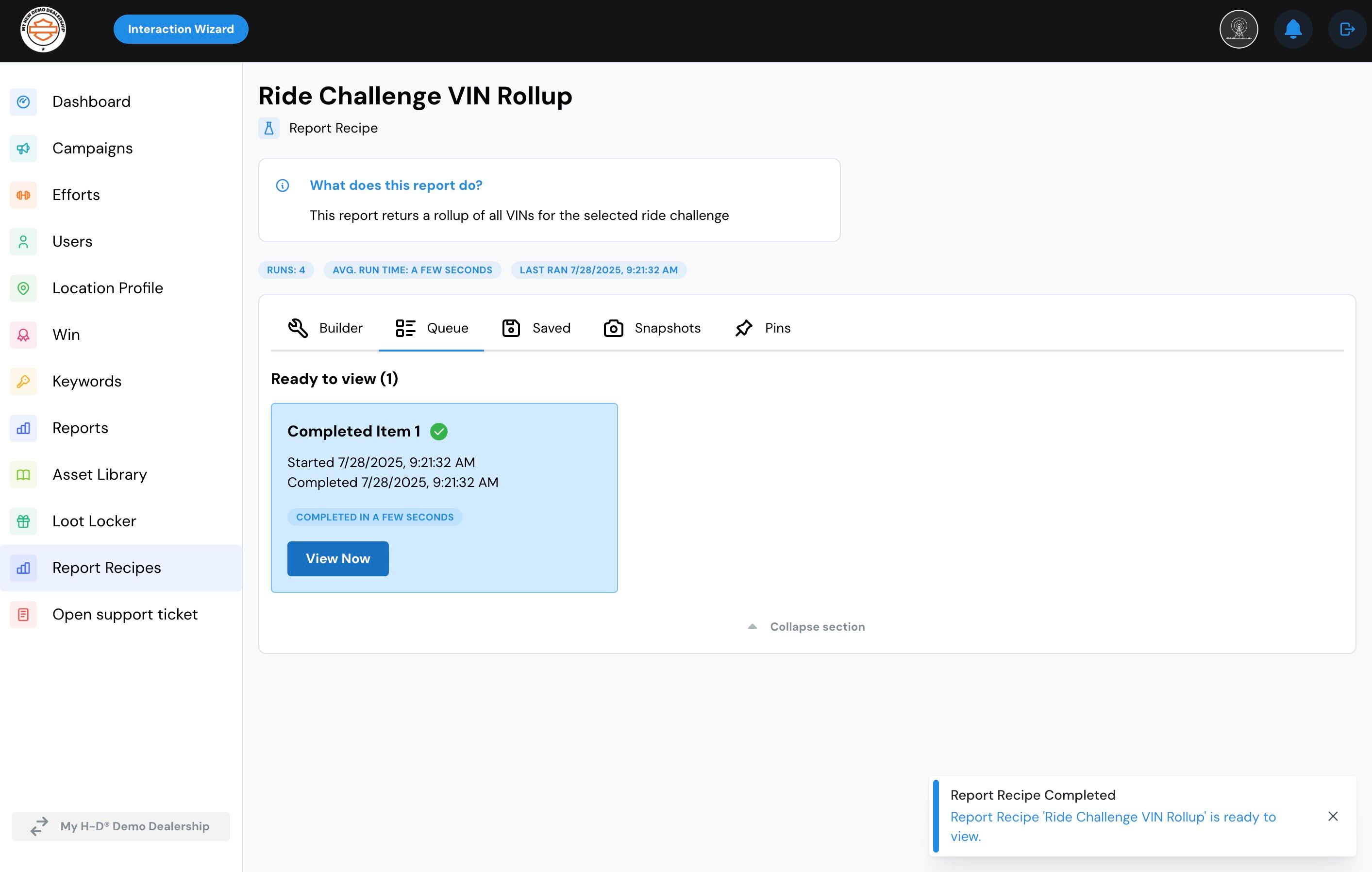Expand What does this report do?
The width and height of the screenshot is (1372, 872).
[396, 185]
